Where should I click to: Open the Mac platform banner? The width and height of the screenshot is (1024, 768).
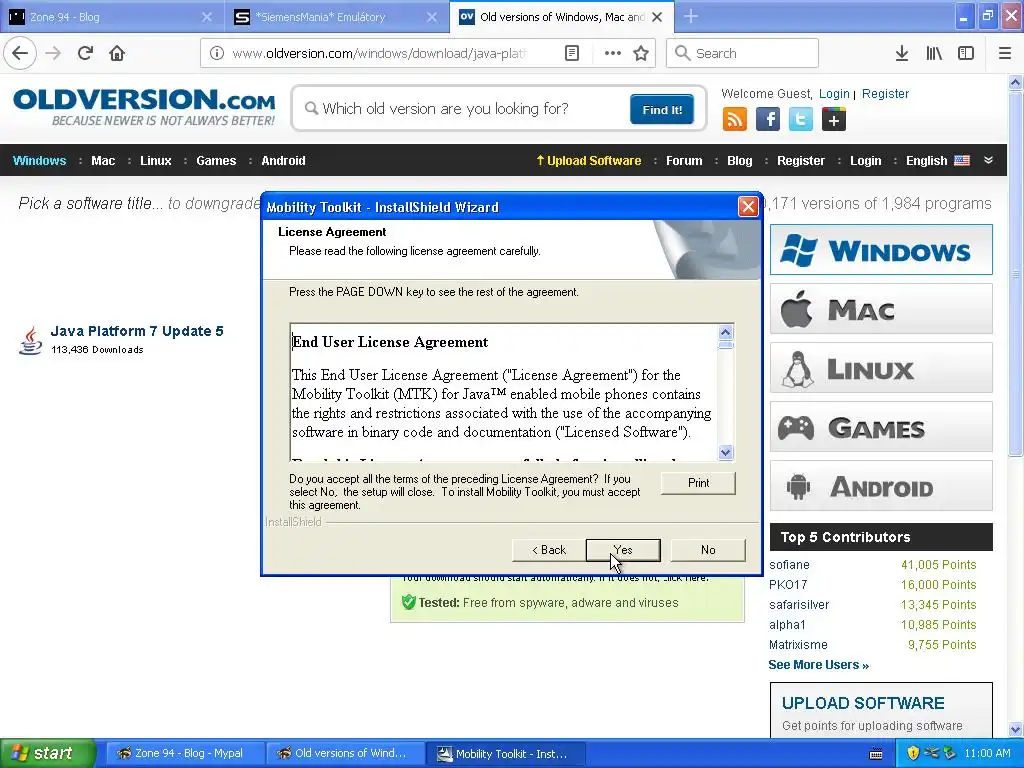(881, 309)
